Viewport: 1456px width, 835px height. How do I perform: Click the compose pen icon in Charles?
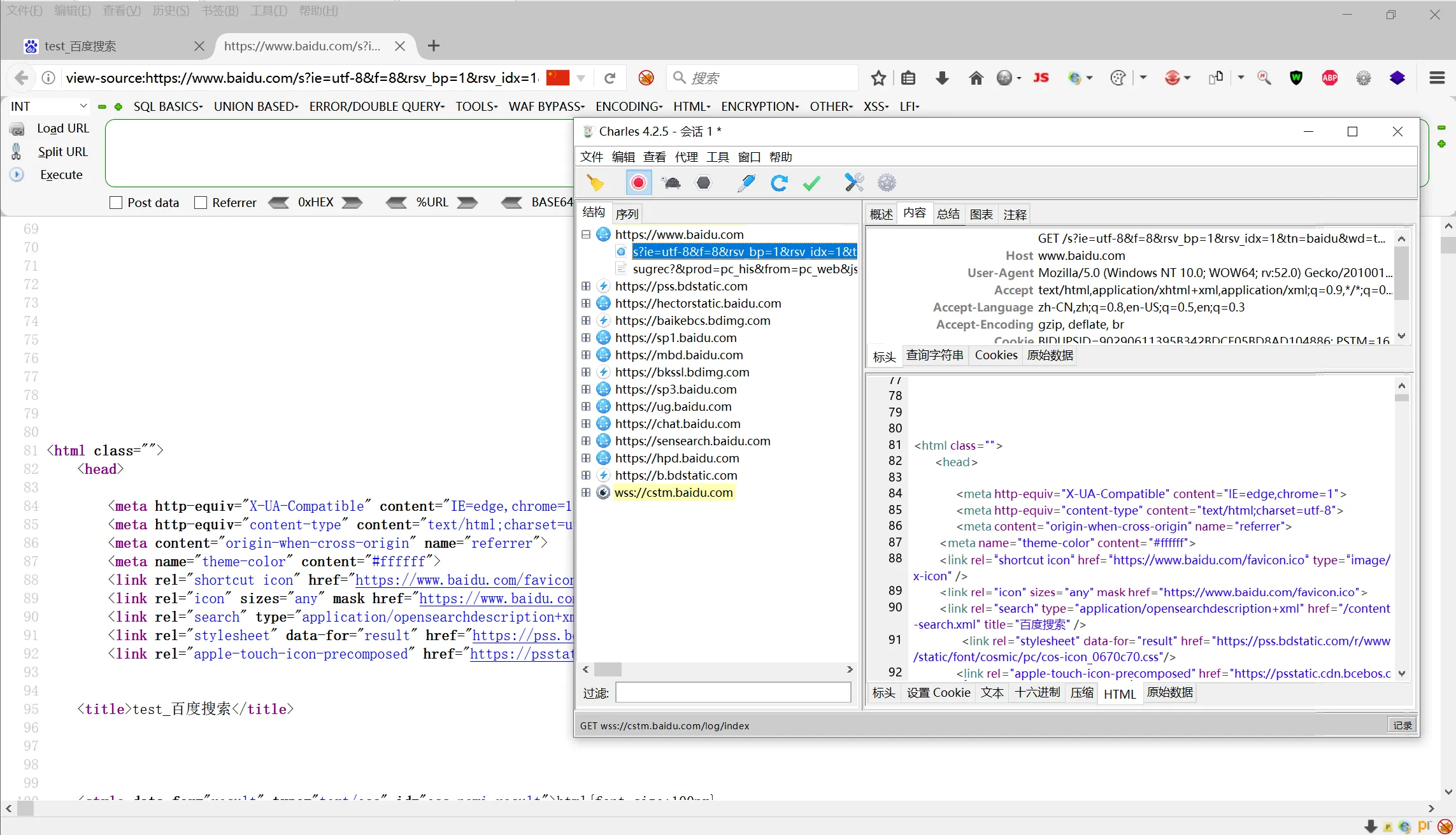tap(746, 183)
